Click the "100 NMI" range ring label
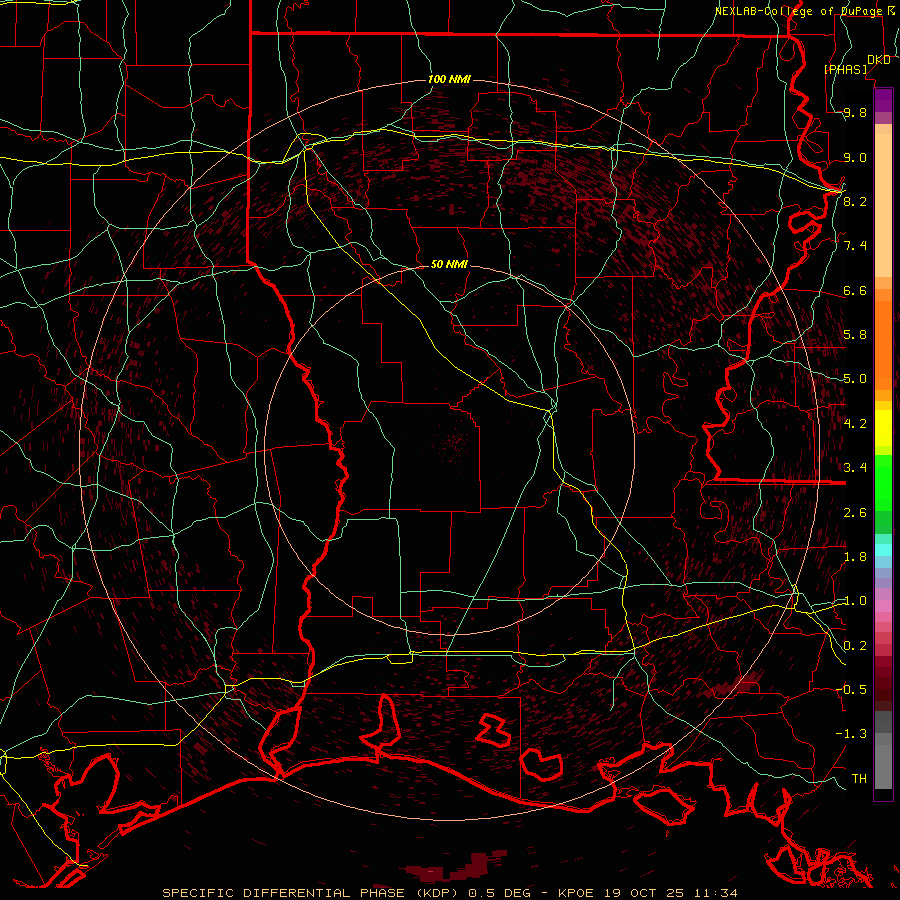Screen dimensions: 900x900 click(x=449, y=79)
